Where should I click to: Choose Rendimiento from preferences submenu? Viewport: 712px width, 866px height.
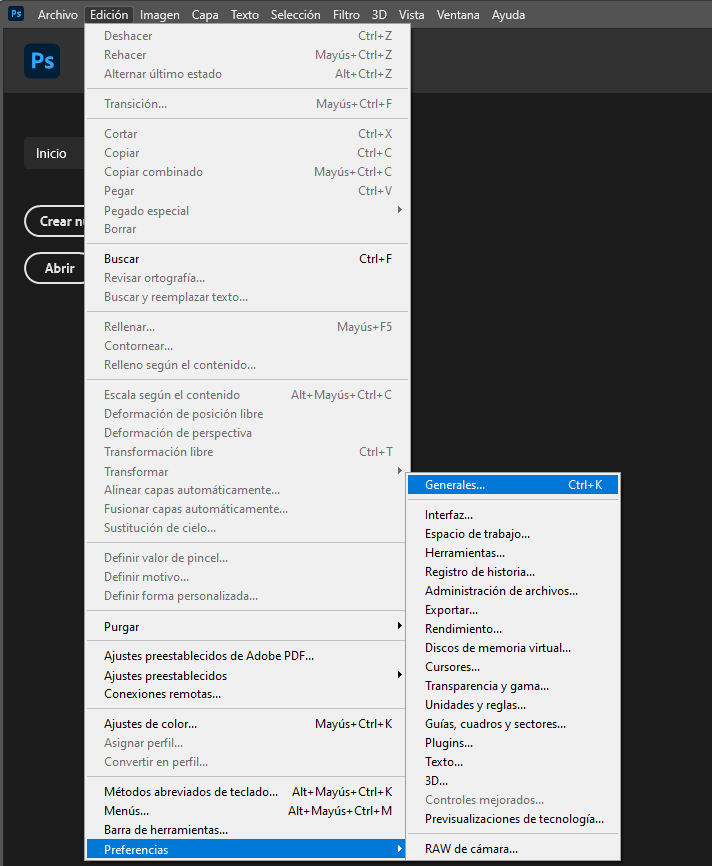463,629
